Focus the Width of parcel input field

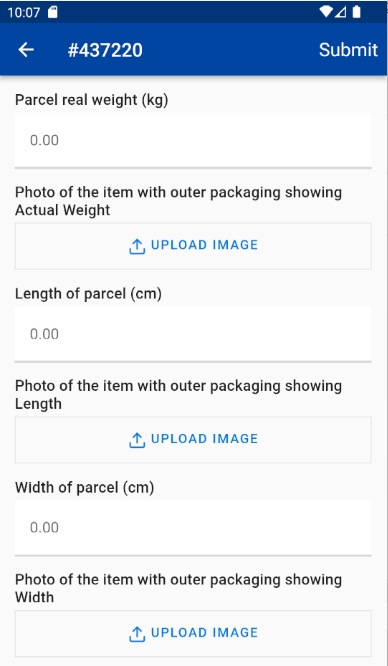193,528
